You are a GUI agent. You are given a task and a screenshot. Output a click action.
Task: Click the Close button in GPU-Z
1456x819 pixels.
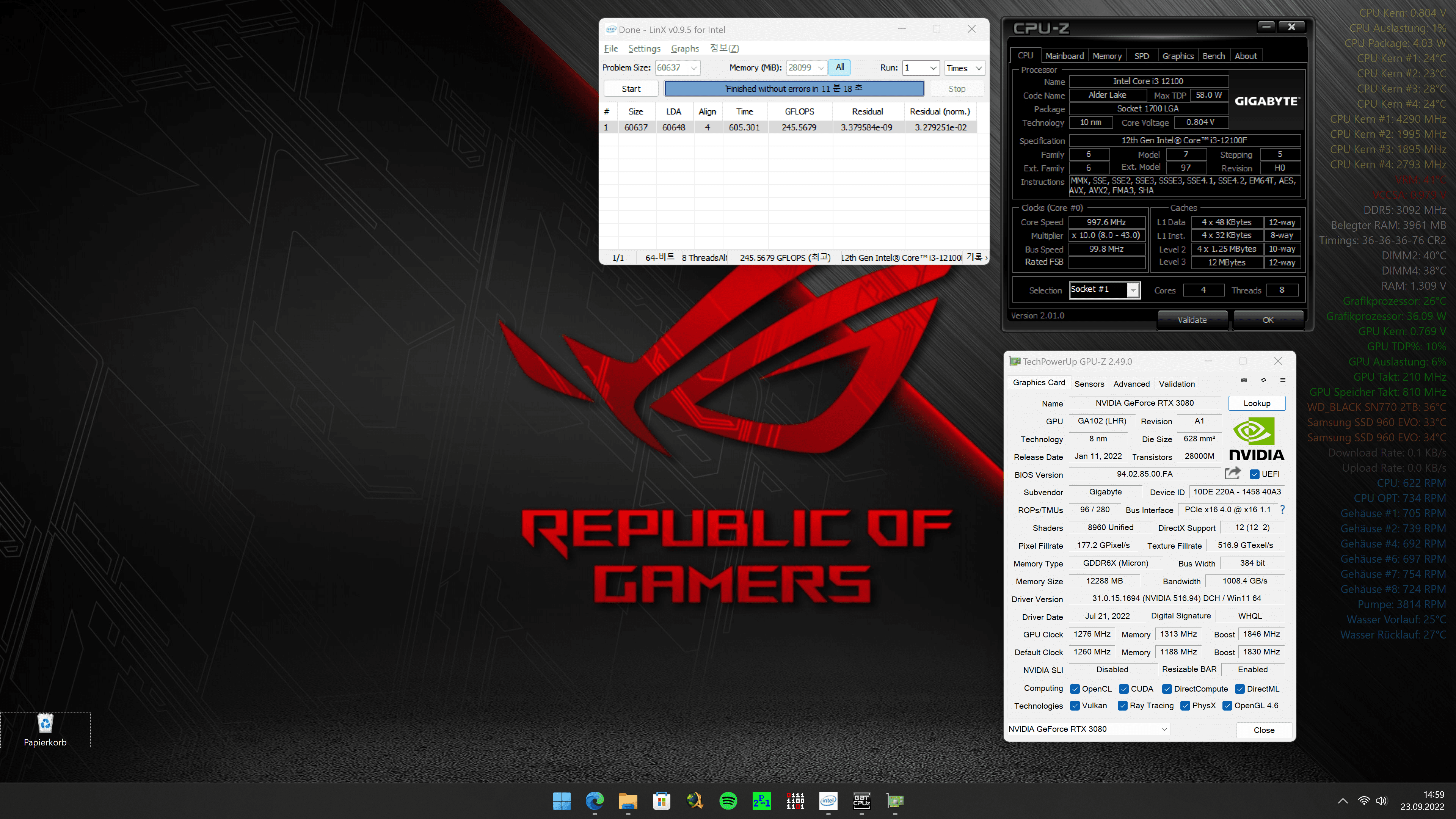click(x=1264, y=730)
